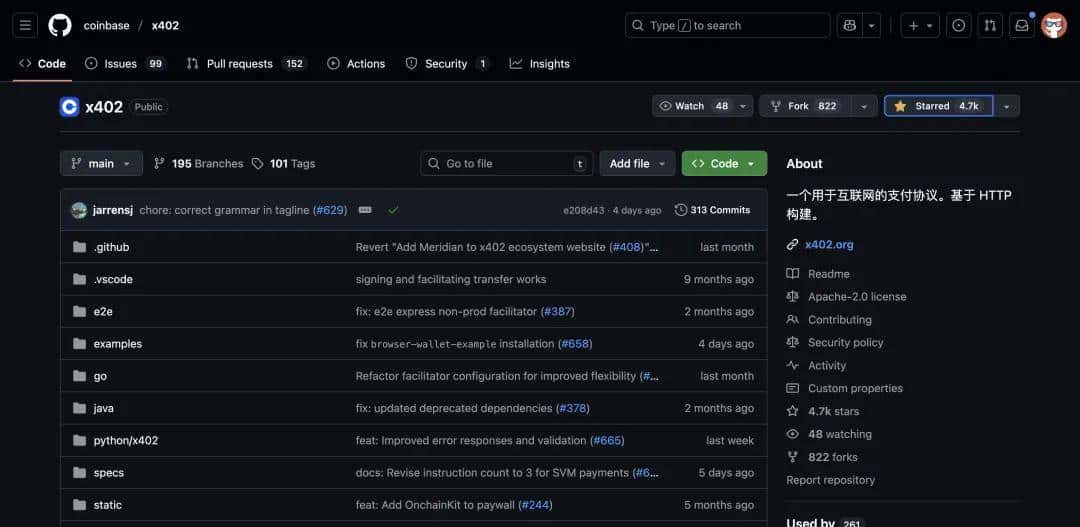This screenshot has width=1080, height=527.
Task: Open pull request #665 link
Action: pos(607,440)
